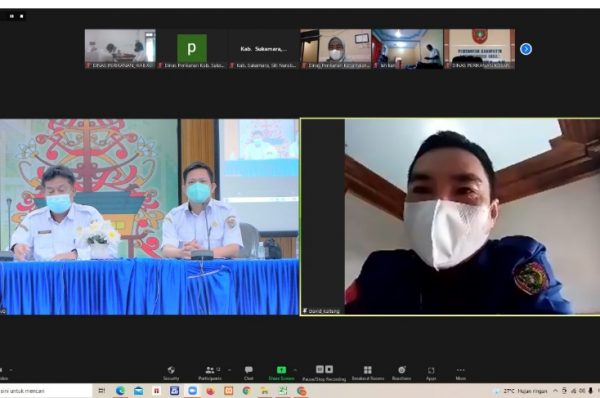The height and width of the screenshot is (398, 600).
Task: Expand the Participants arrow options
Action: pos(229,370)
